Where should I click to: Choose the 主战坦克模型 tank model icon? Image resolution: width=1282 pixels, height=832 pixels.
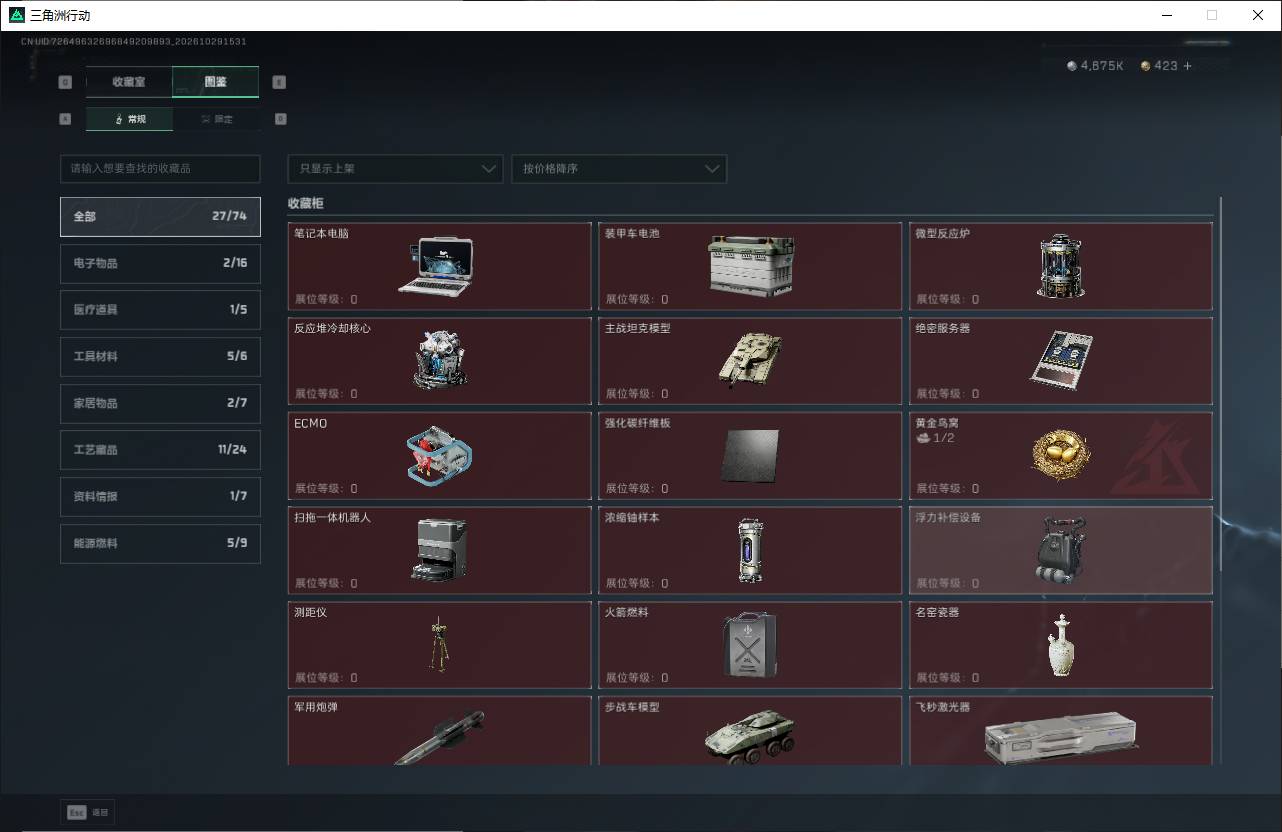coord(749,359)
